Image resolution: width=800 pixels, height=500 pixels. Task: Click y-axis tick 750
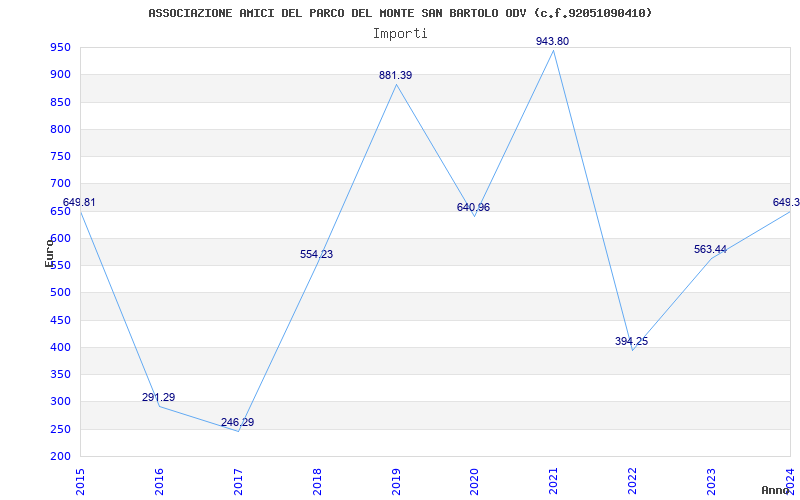tap(60, 157)
